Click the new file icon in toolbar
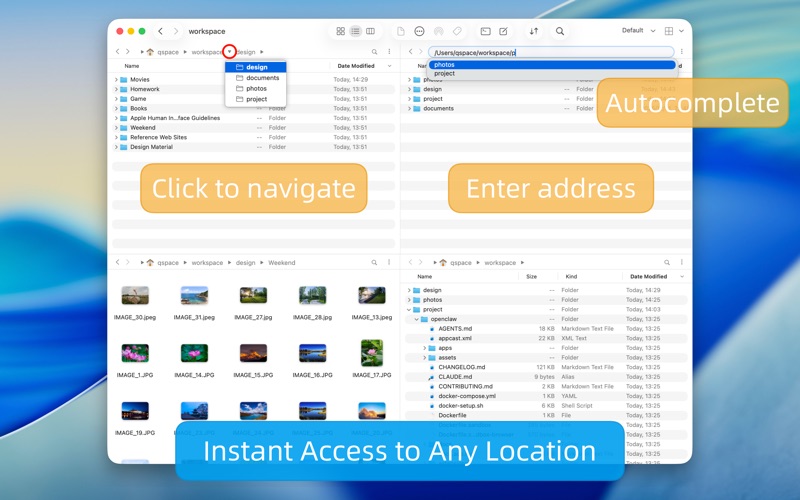 coord(401,31)
